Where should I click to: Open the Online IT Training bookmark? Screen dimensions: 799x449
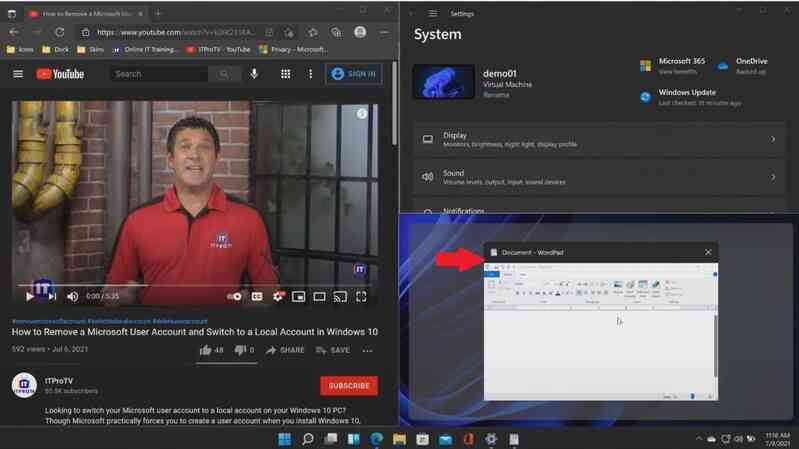[x=145, y=49]
